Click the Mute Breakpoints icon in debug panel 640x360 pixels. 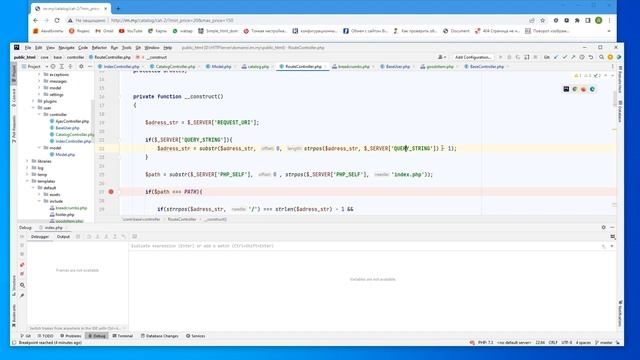[x=22, y=274]
